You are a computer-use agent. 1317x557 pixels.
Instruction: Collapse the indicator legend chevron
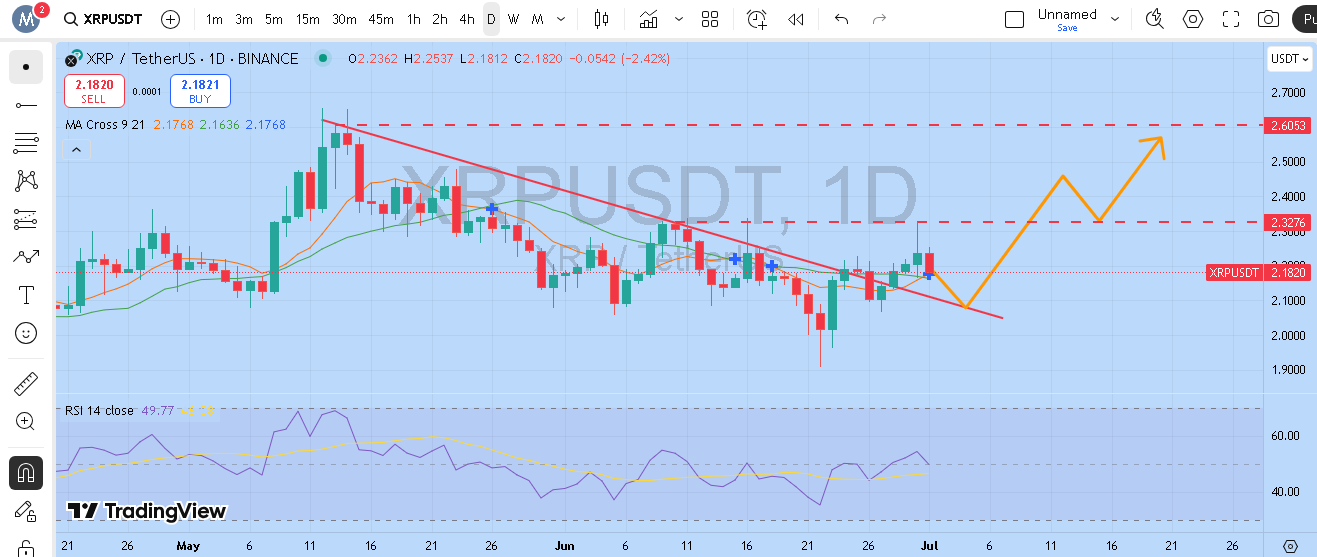[x=76, y=149]
